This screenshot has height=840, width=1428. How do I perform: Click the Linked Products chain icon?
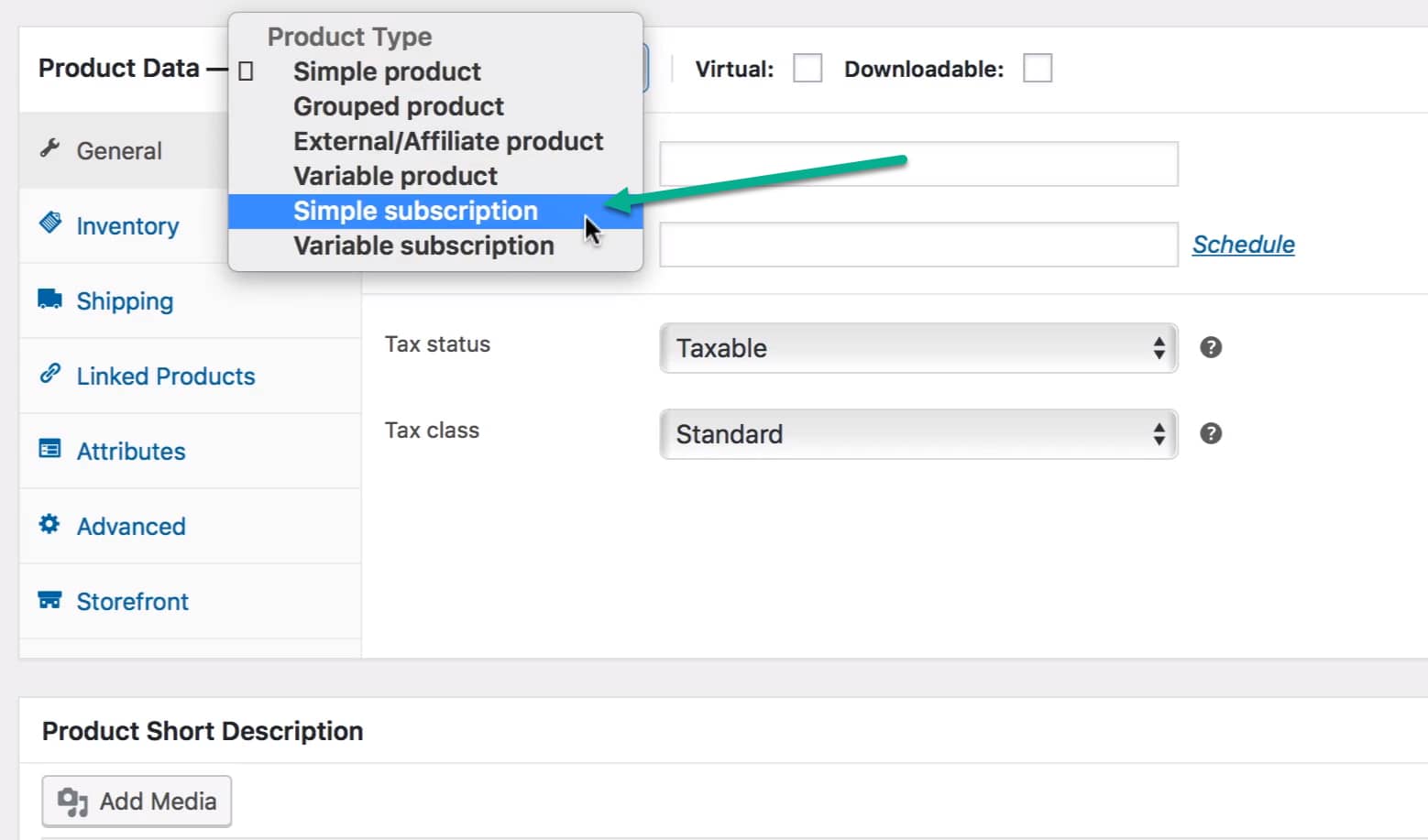point(50,374)
